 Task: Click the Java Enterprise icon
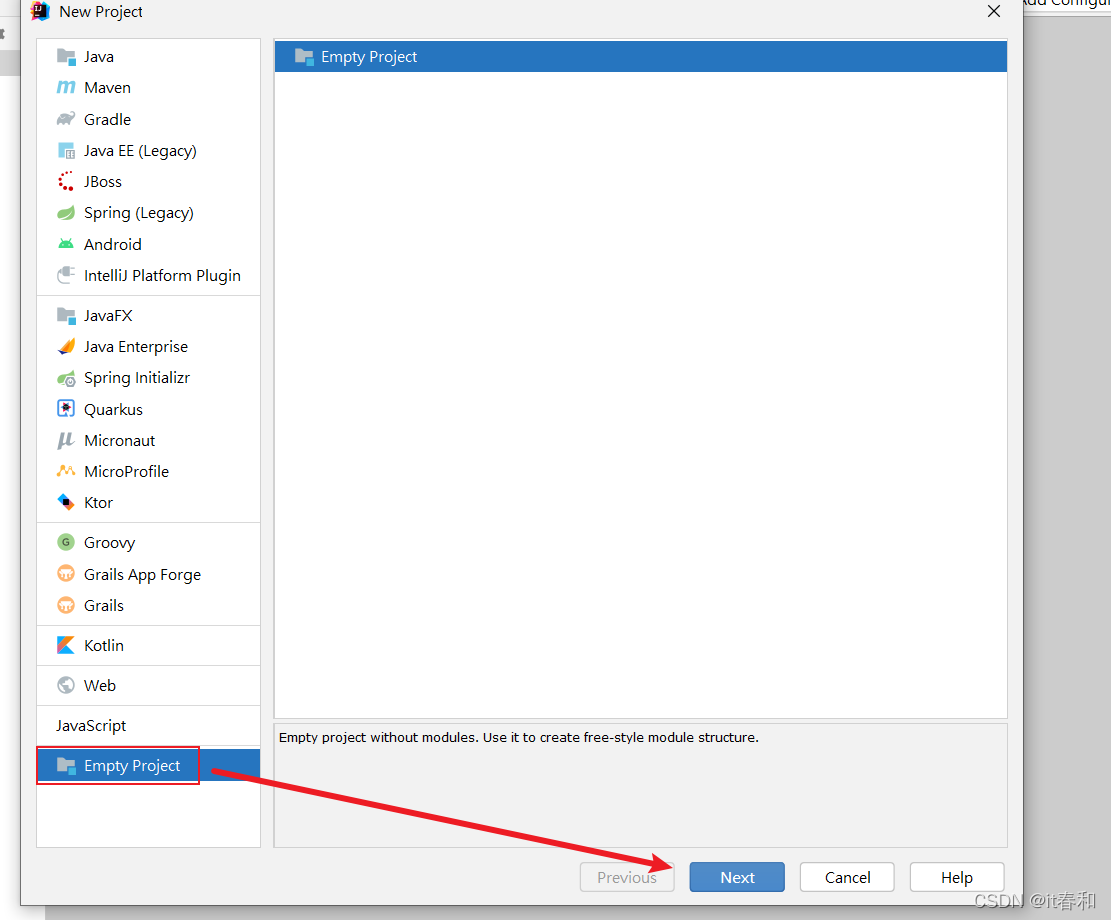pyautogui.click(x=66, y=347)
